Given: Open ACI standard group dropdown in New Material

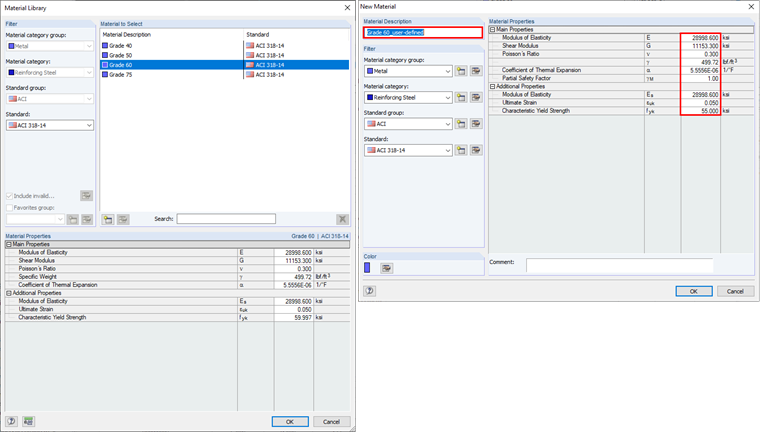Looking at the screenshot, I should coord(408,124).
